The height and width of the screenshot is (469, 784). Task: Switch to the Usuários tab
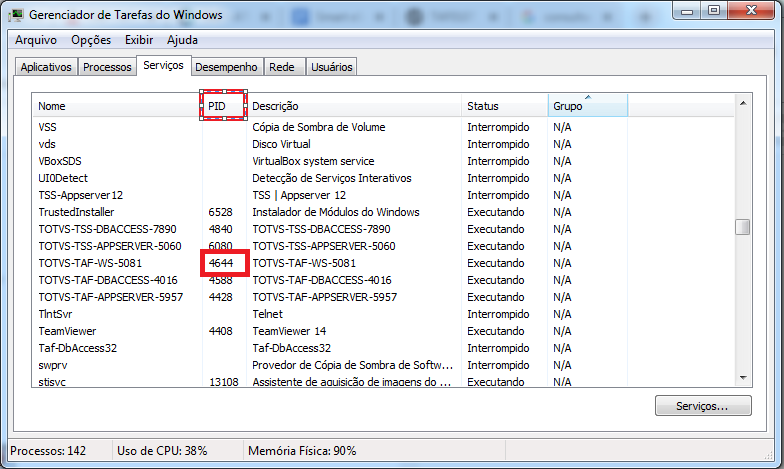coord(332,67)
